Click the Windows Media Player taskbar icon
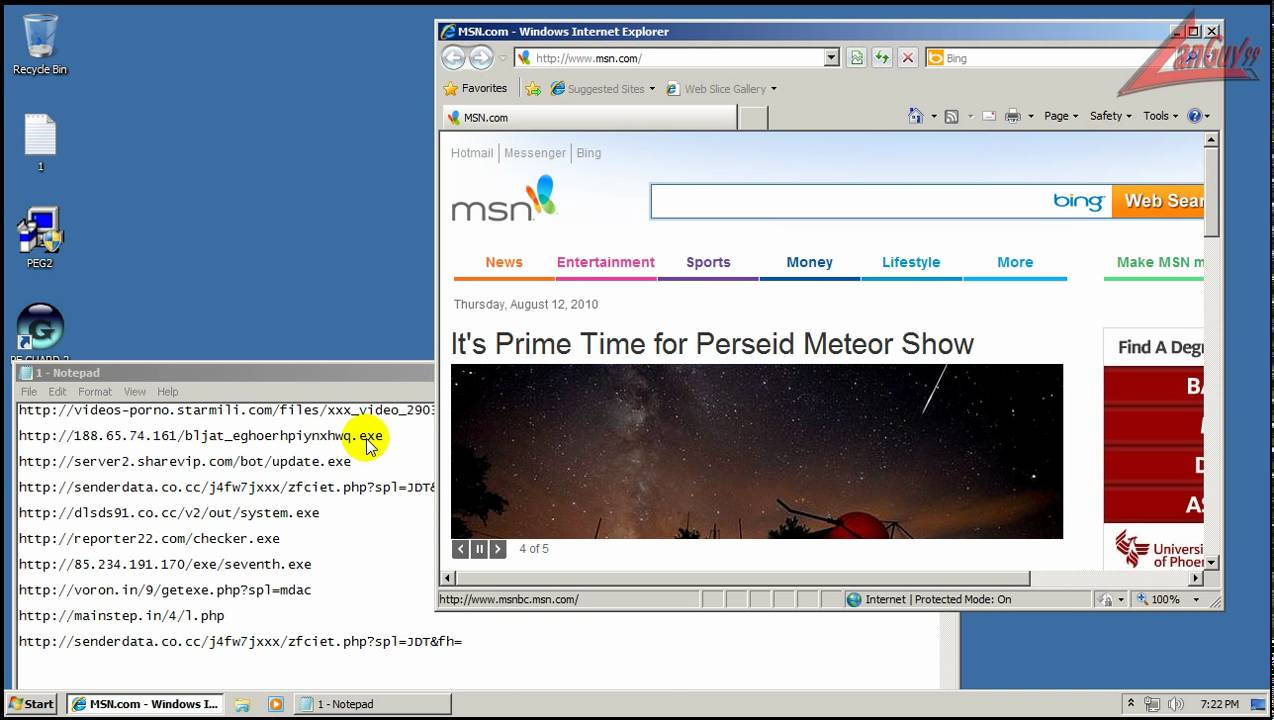The width and height of the screenshot is (1274, 720). (276, 704)
